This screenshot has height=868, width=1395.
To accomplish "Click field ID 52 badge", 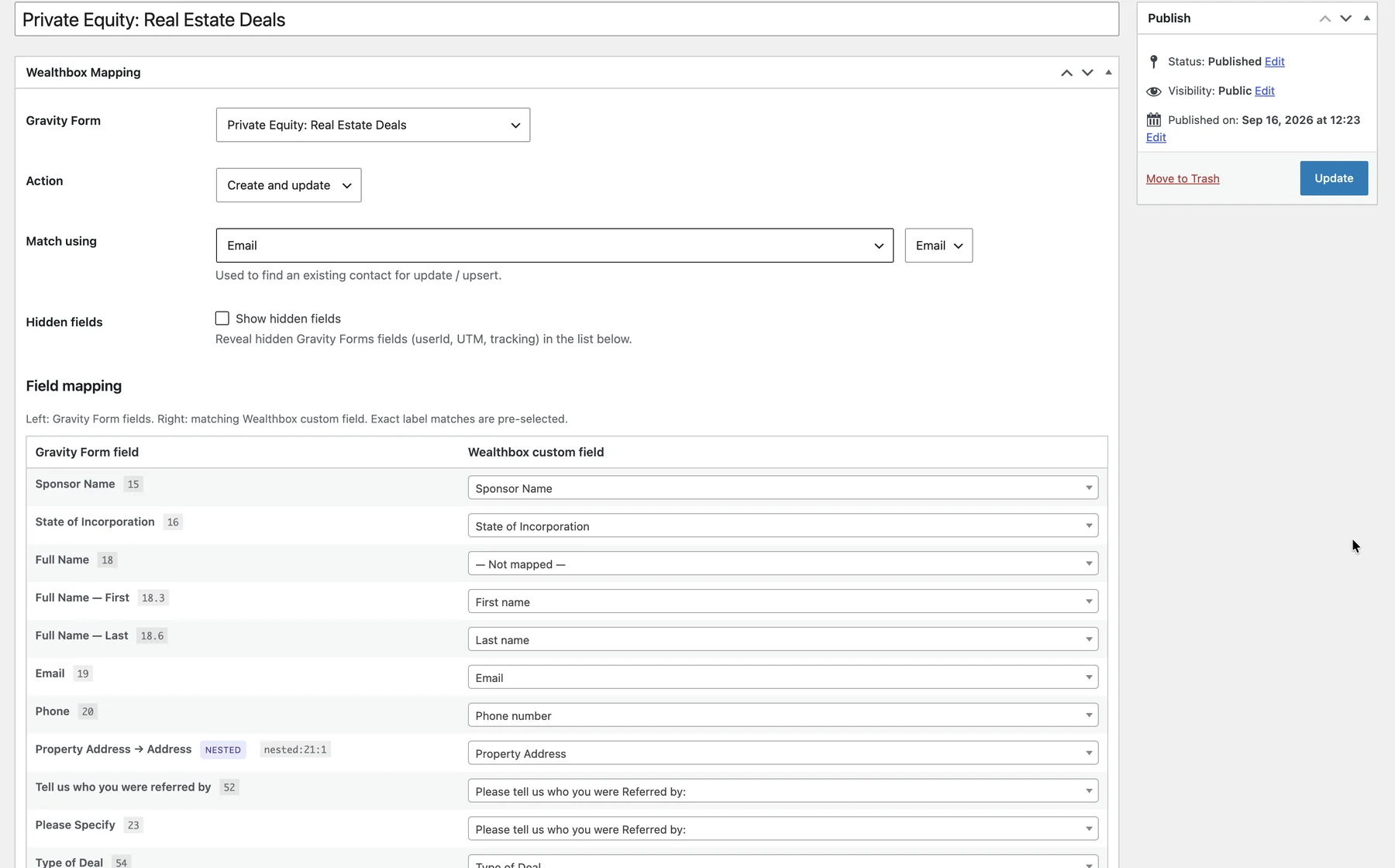I will pos(229,787).
